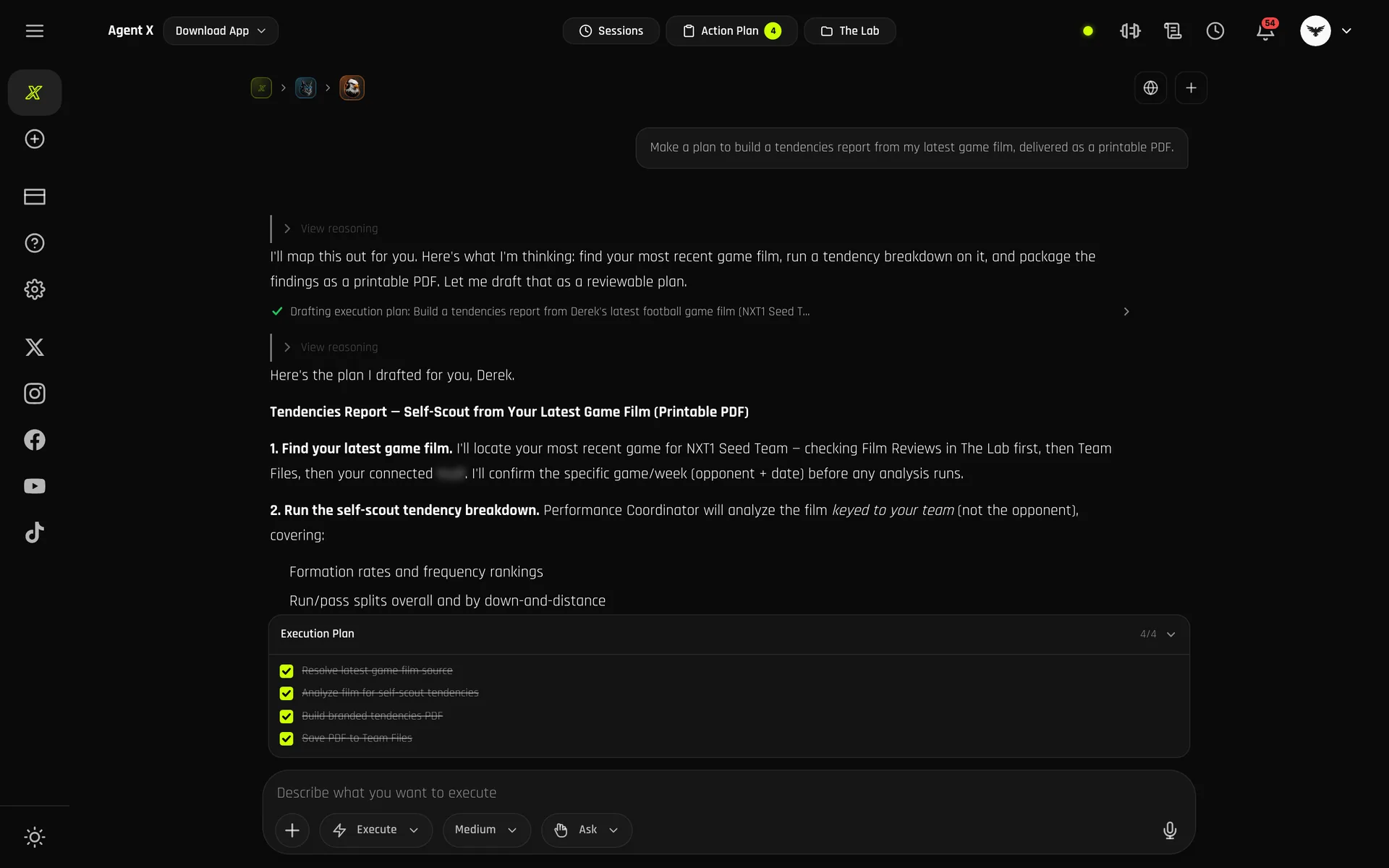Expand second View reasoning section
The image size is (1389, 868).
pyautogui.click(x=331, y=347)
